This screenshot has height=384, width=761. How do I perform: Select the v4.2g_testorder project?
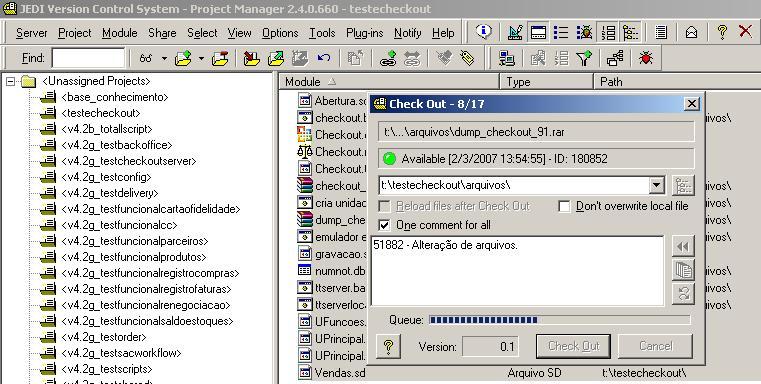(x=103, y=337)
